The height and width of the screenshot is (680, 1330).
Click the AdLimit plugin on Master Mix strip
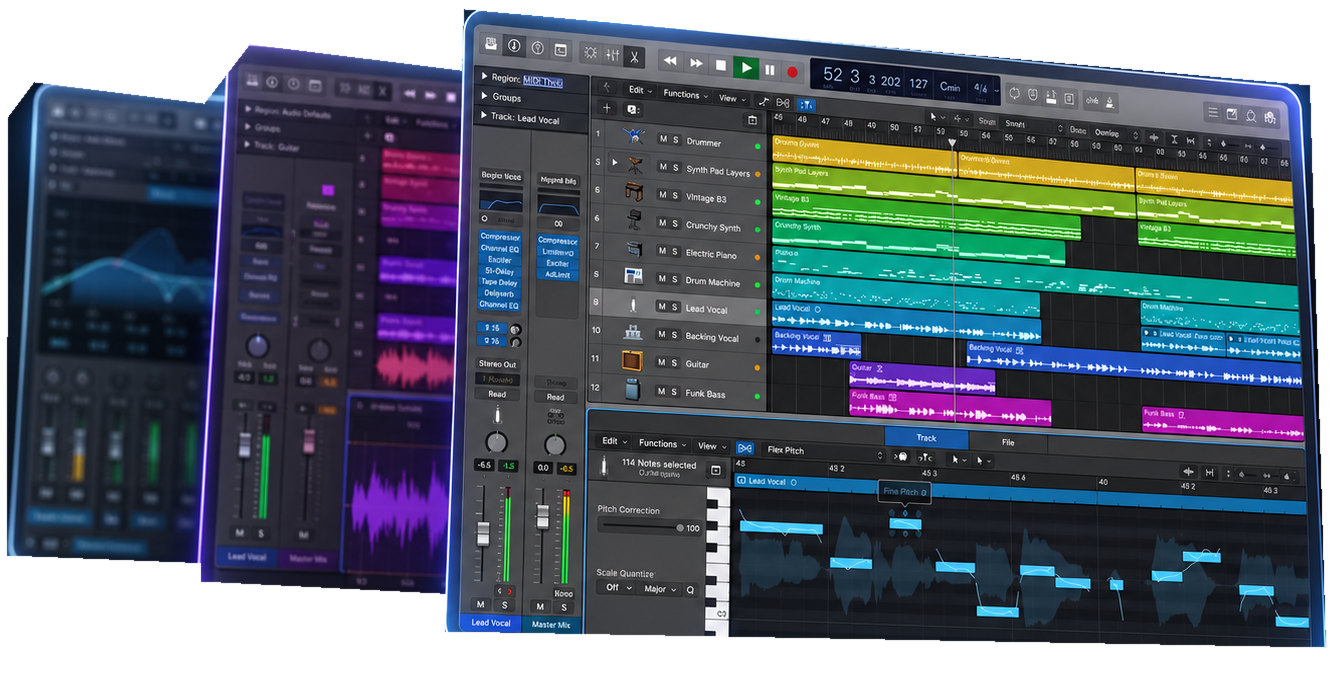click(x=558, y=274)
